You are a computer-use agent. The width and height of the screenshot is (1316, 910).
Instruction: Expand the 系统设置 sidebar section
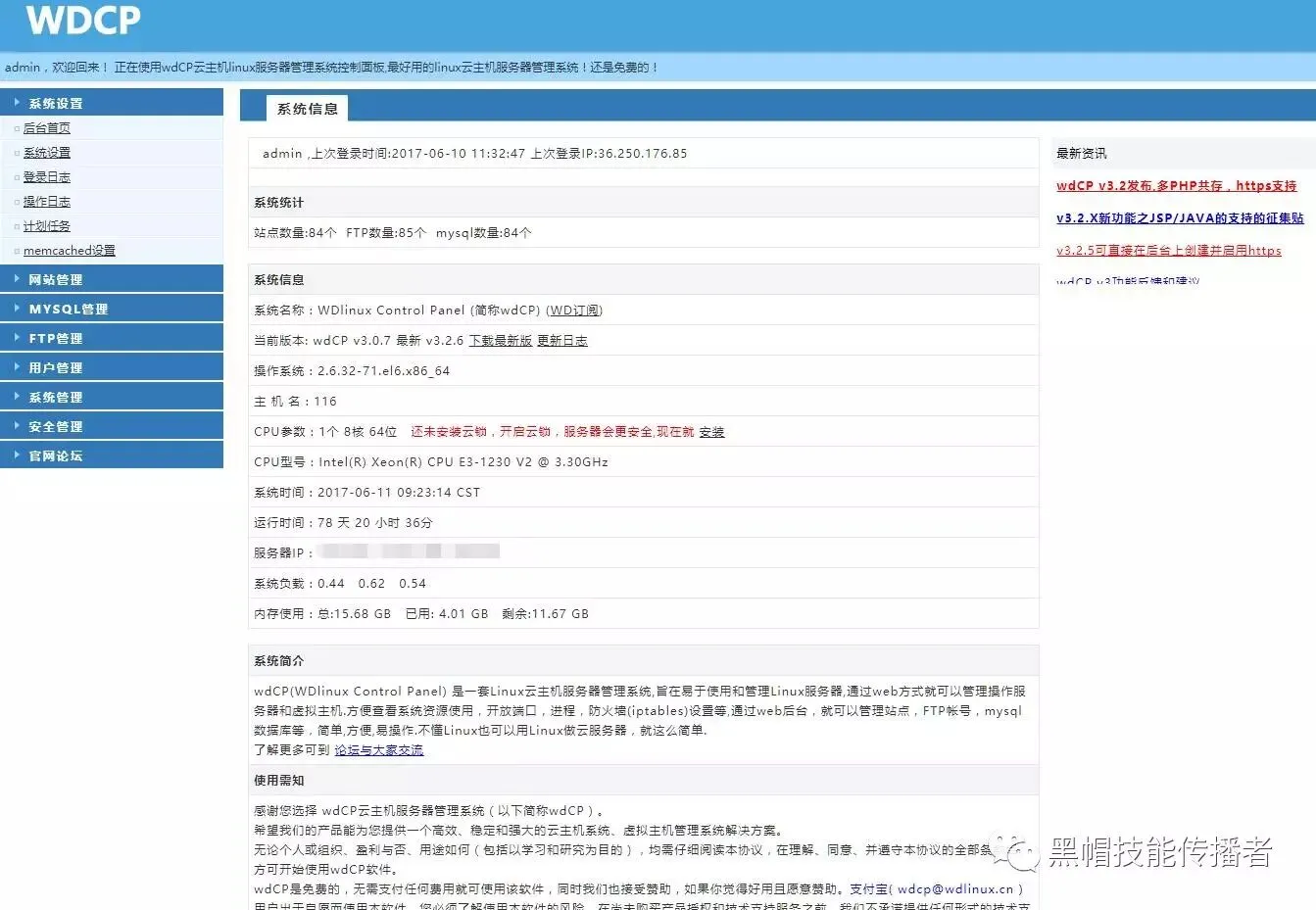pos(112,103)
